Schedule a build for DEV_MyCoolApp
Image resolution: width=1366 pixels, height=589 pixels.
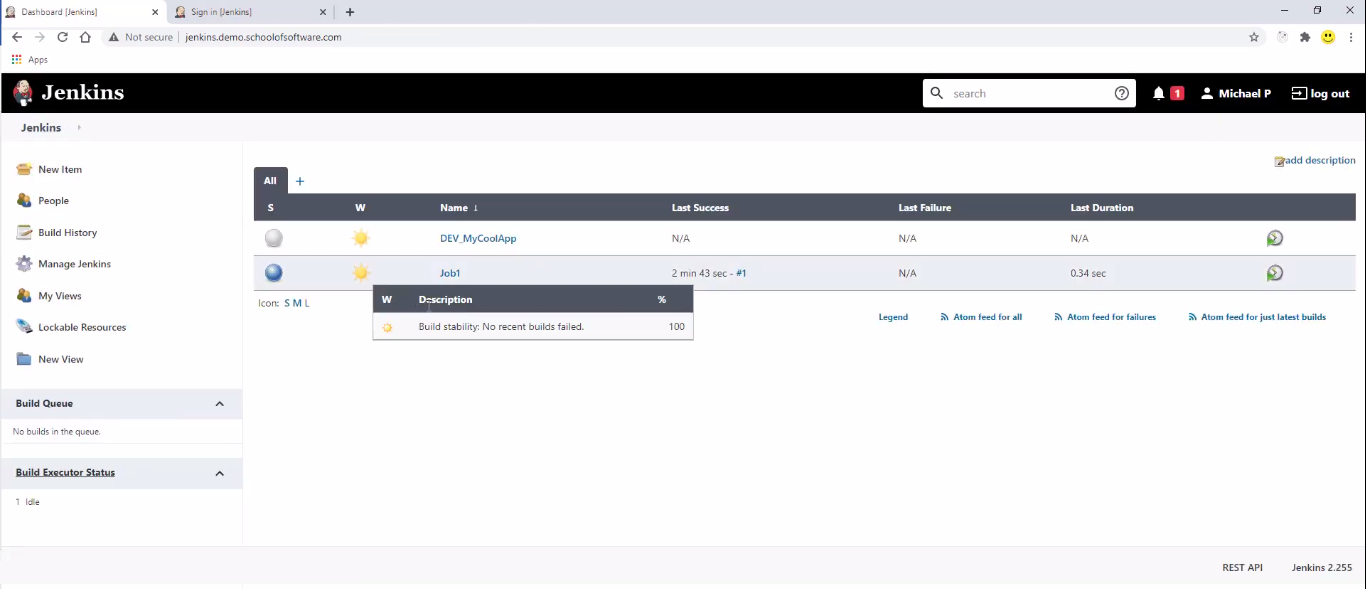coord(1274,238)
